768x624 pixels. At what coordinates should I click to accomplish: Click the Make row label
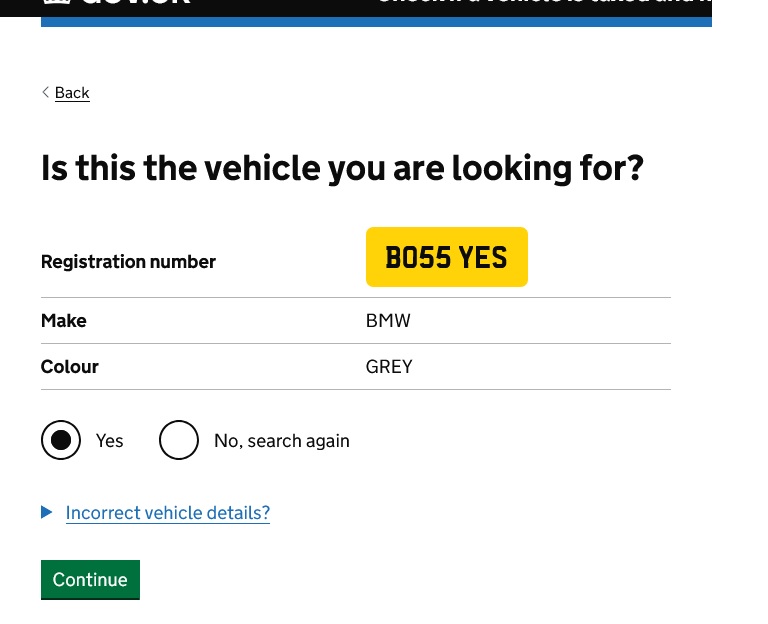coord(64,321)
